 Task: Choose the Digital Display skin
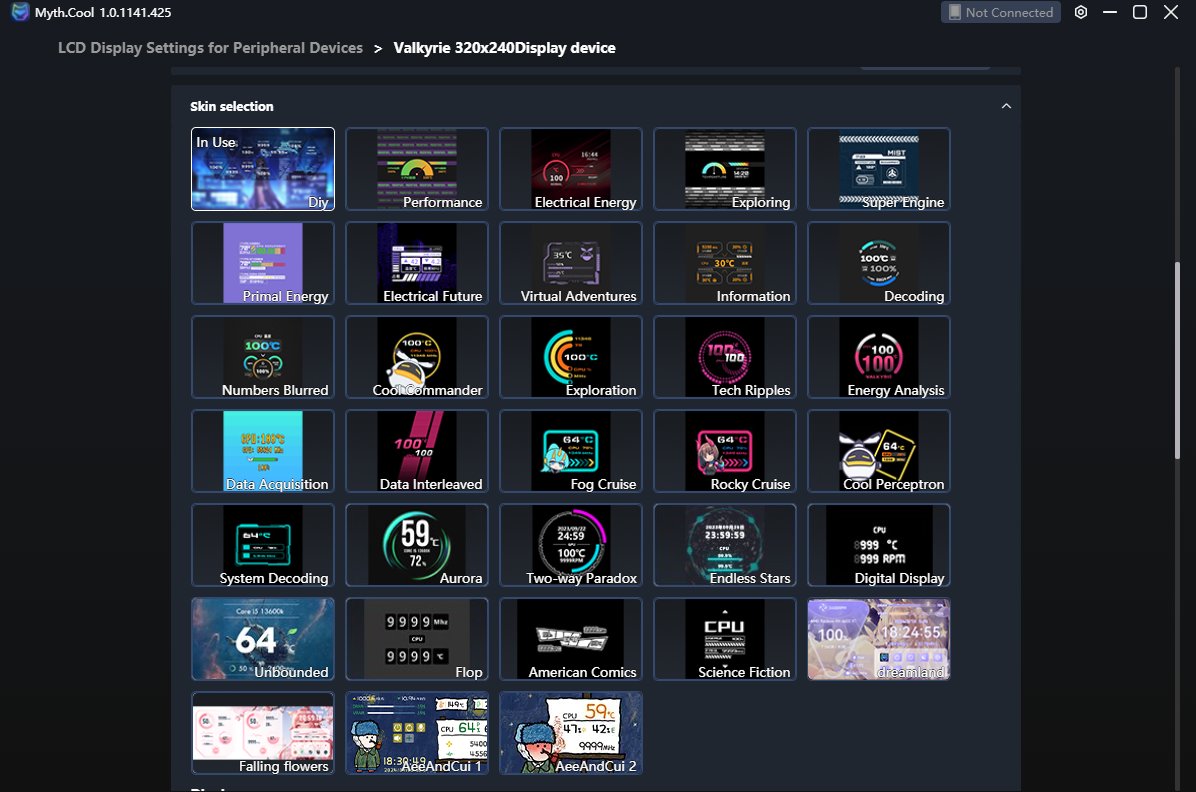click(879, 545)
